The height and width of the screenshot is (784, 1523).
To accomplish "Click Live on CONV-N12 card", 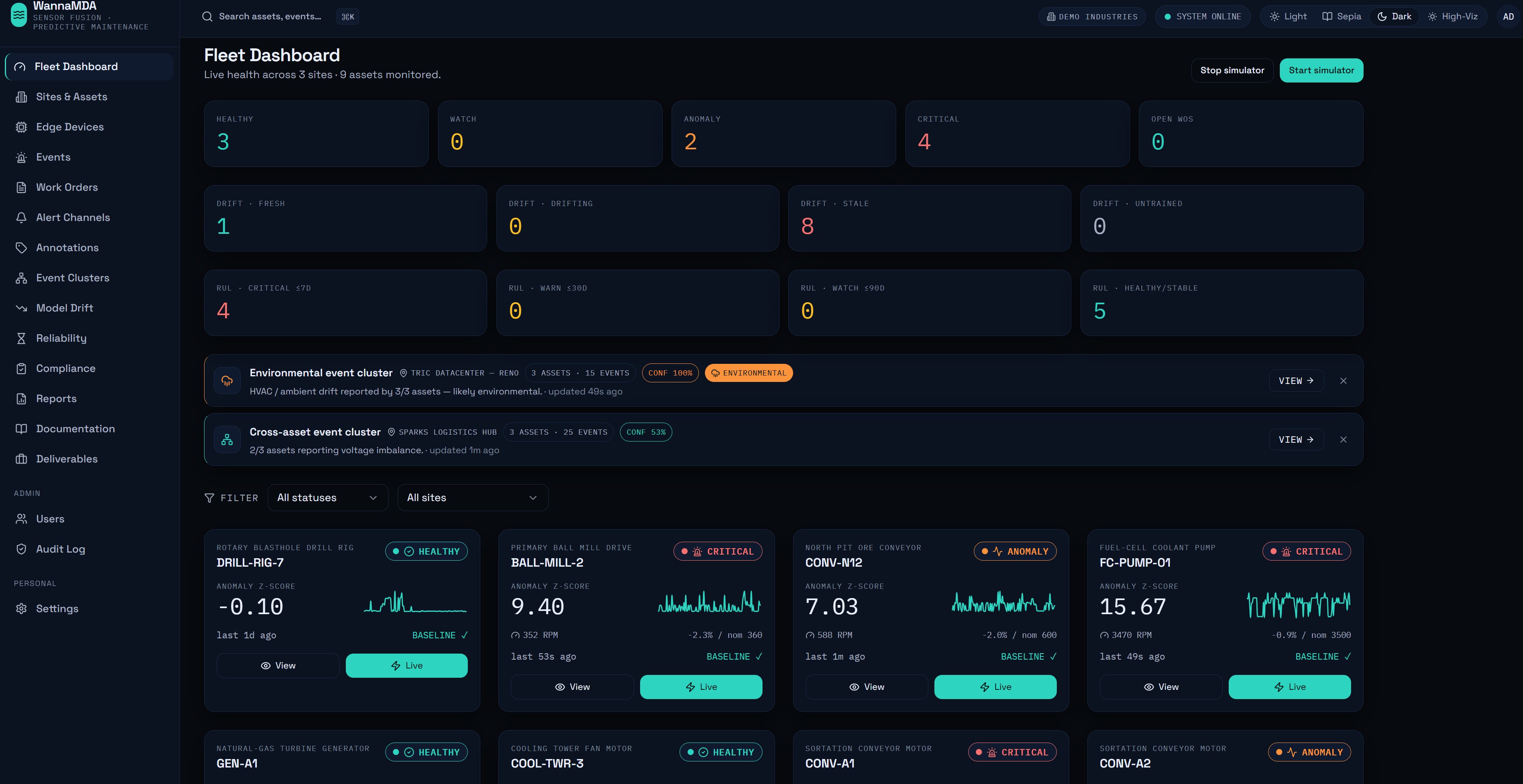I will pos(996,687).
